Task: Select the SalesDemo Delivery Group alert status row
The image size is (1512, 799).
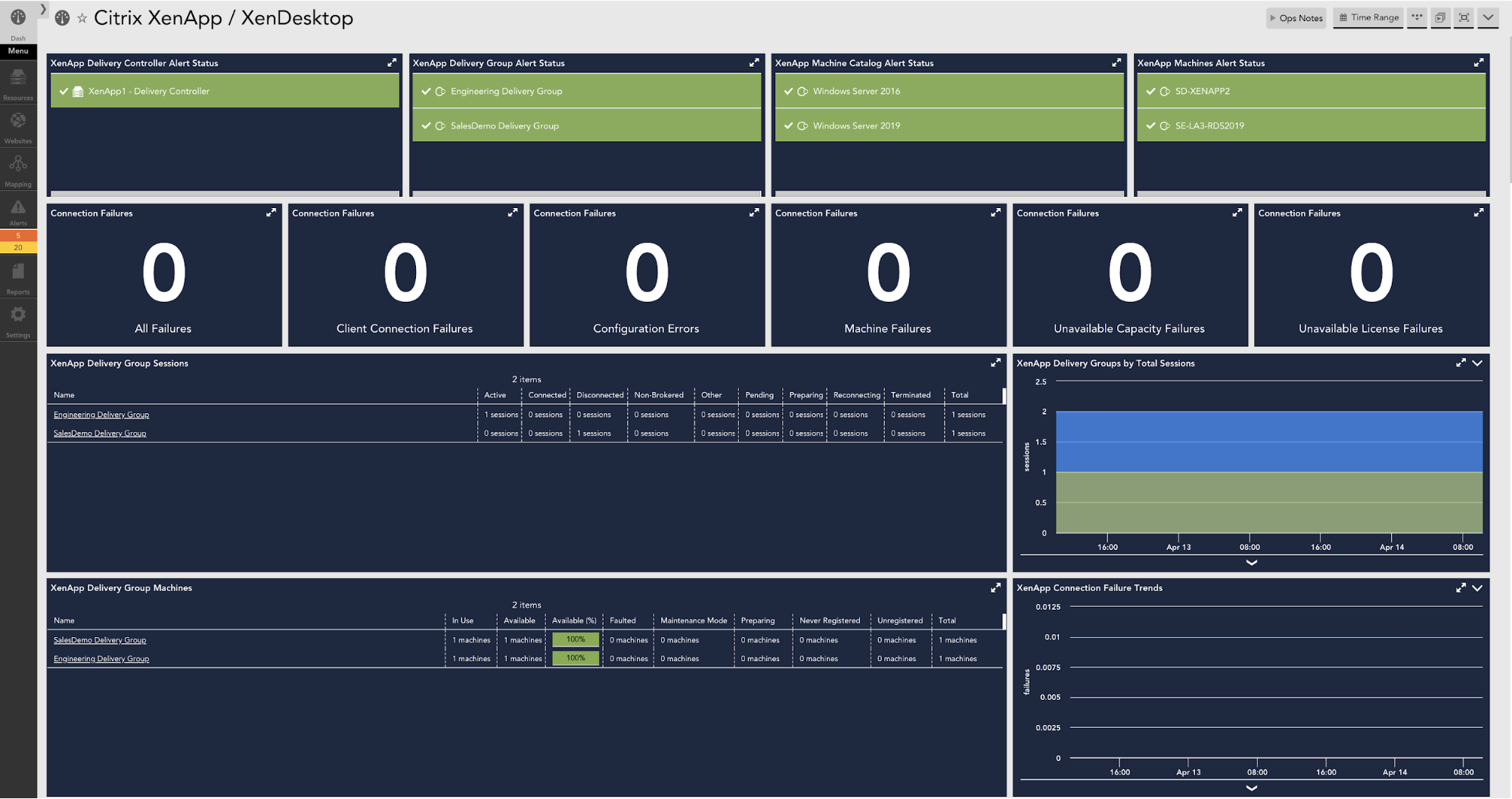Action: [x=586, y=126]
